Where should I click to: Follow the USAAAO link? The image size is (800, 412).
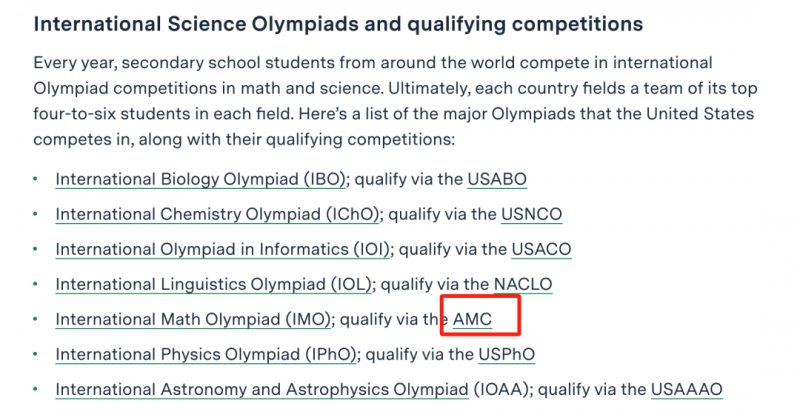[687, 390]
